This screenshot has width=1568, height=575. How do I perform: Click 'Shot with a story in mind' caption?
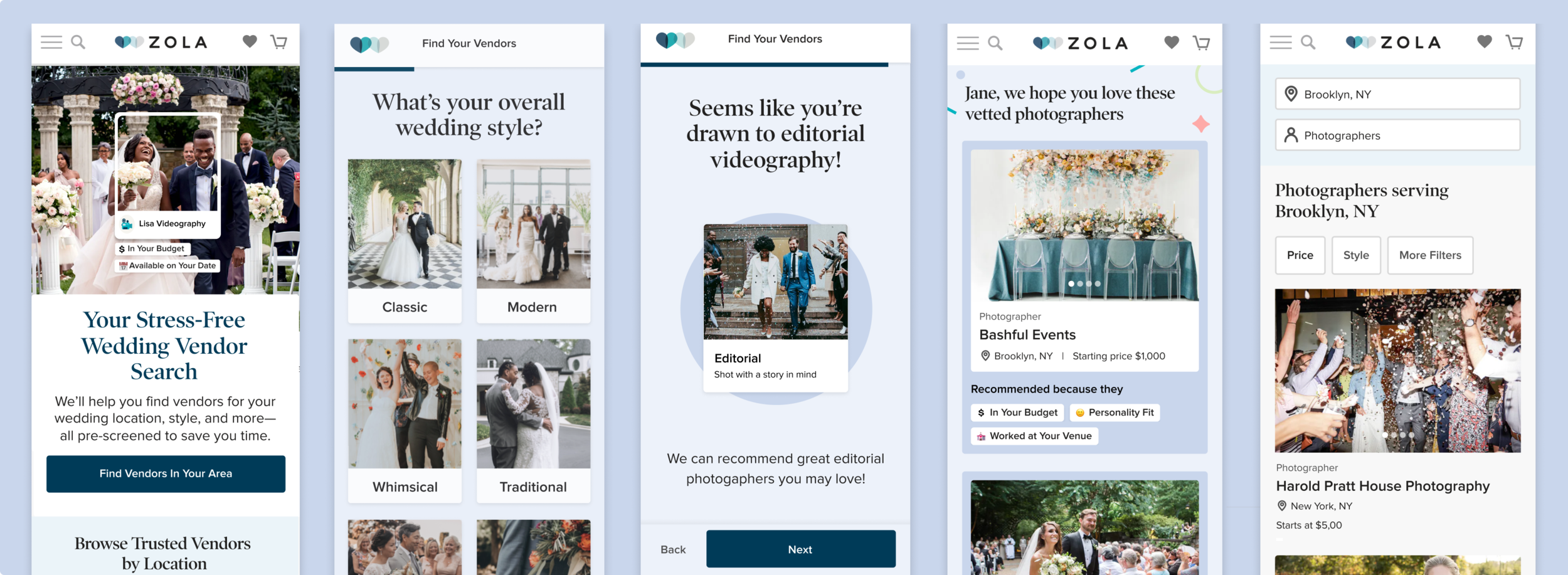point(765,374)
